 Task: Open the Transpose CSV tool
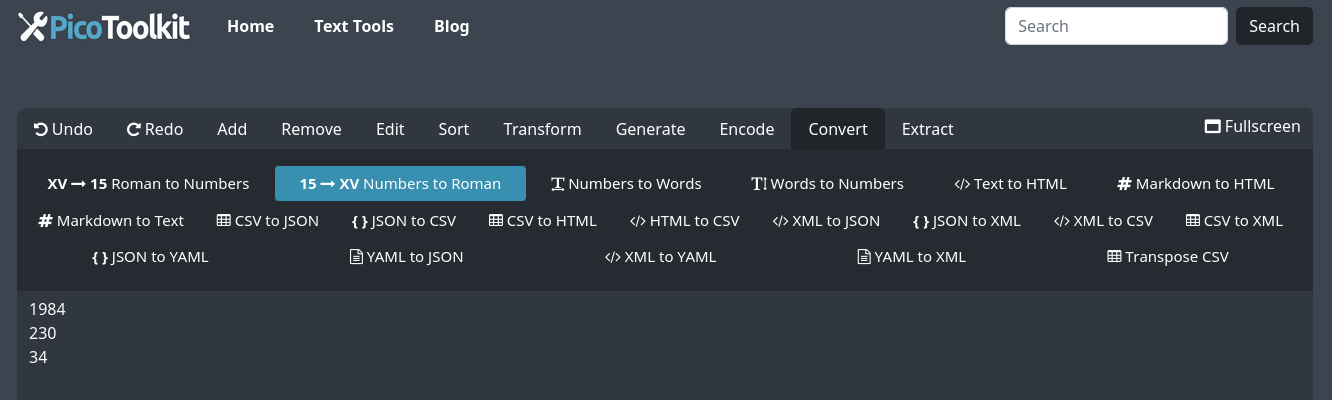[1167, 257]
